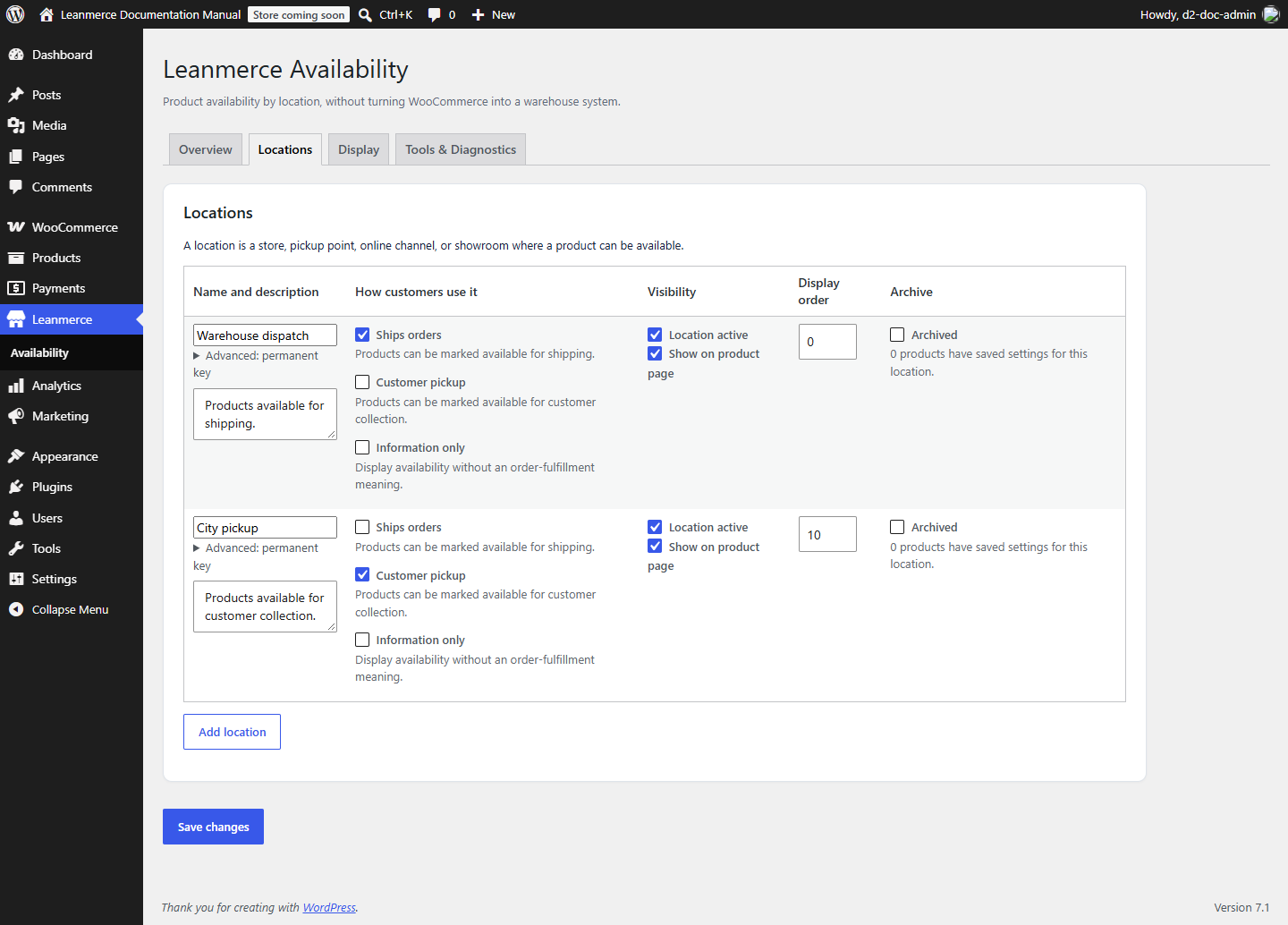This screenshot has height=925, width=1288.
Task: Click the Products archive icon
Action: (x=16, y=258)
